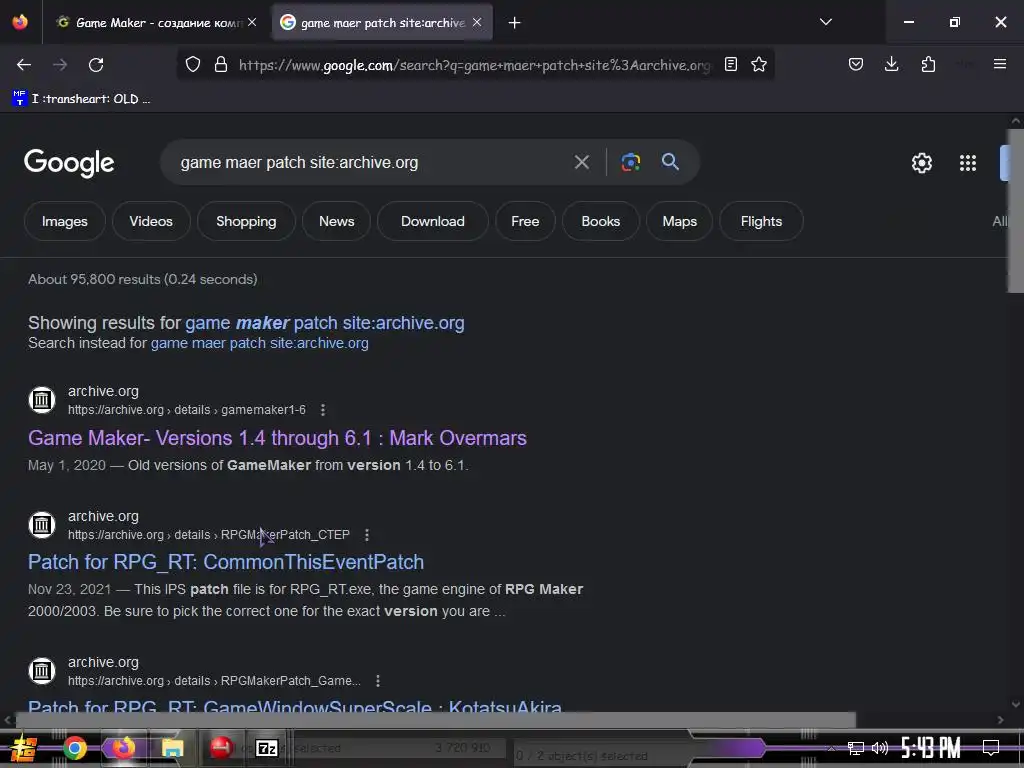Search instead for game maer patch
The image size is (1024, 768).
pyautogui.click(x=259, y=344)
